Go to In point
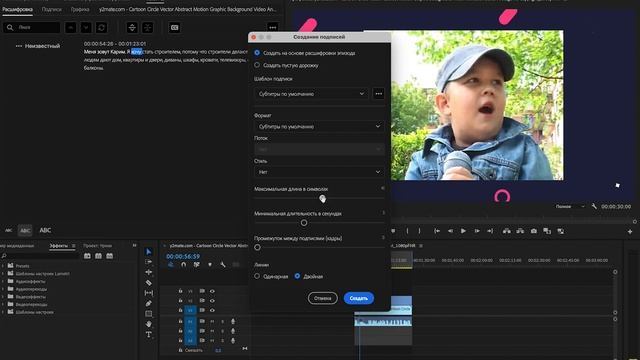The image size is (640, 360). 437,231
